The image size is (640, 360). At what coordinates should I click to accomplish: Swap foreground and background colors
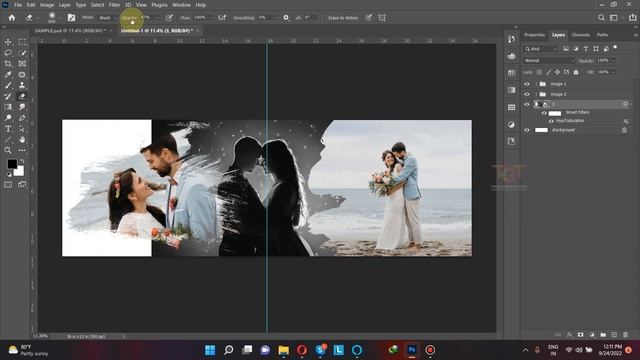click(22, 162)
